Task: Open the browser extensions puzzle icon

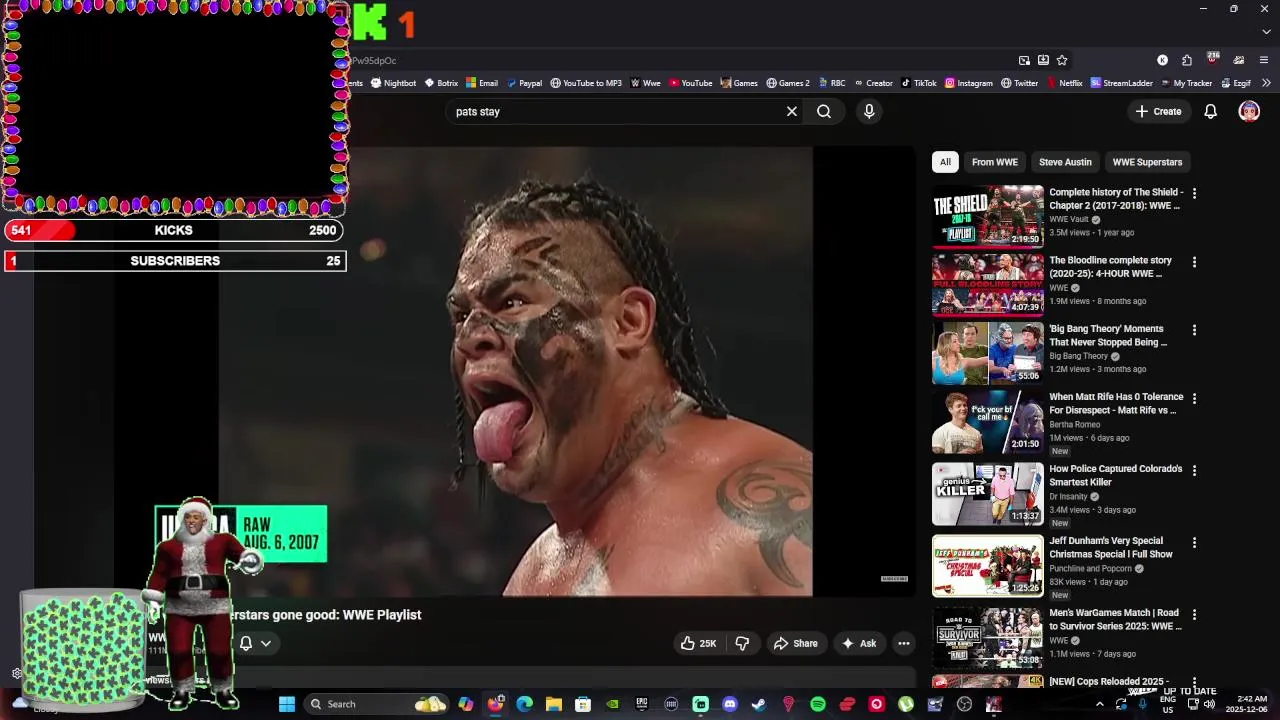Action: (x=1187, y=60)
